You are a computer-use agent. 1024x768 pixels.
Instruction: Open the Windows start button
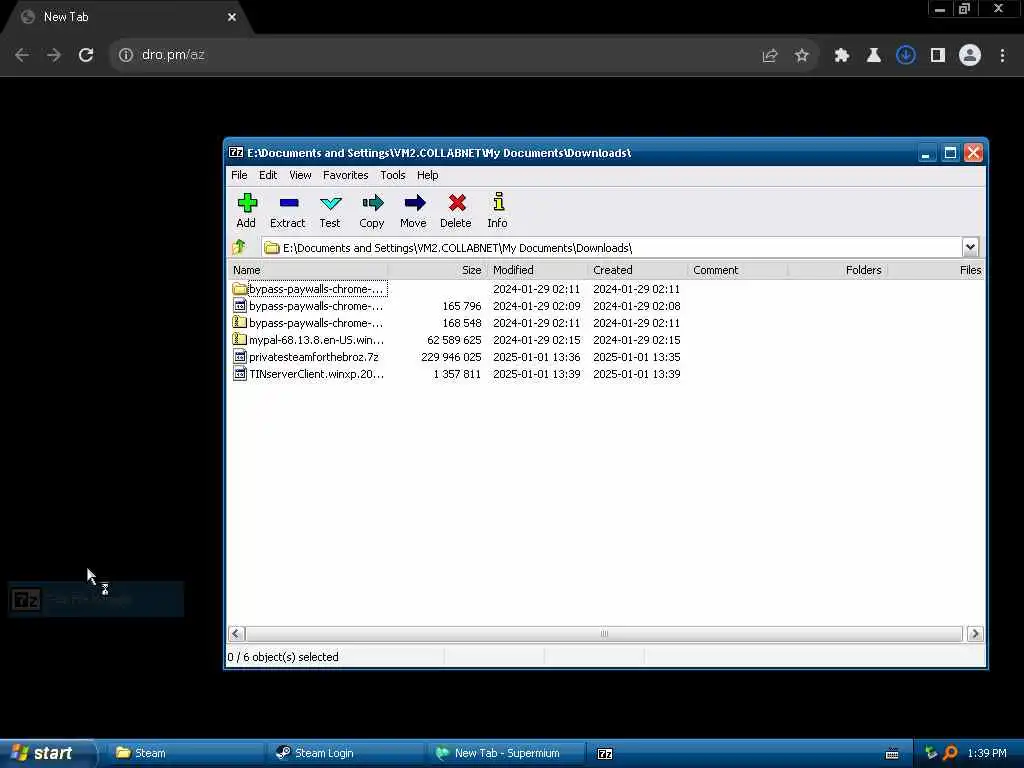click(x=47, y=753)
